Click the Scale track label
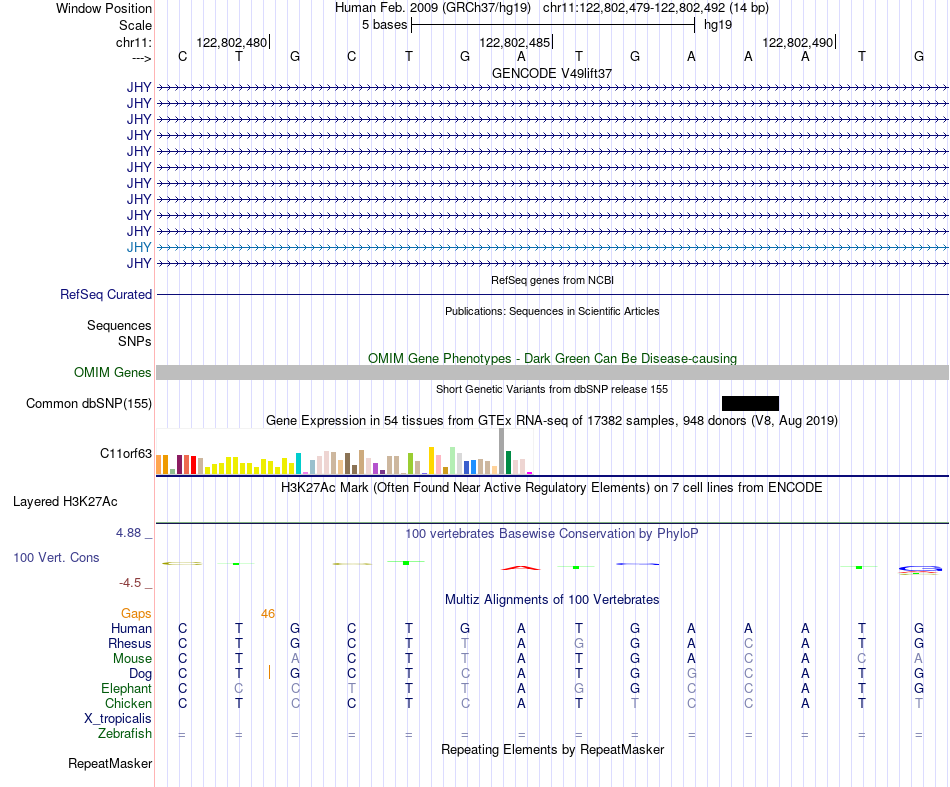Screen dimensions: 950x787 [x=135, y=25]
